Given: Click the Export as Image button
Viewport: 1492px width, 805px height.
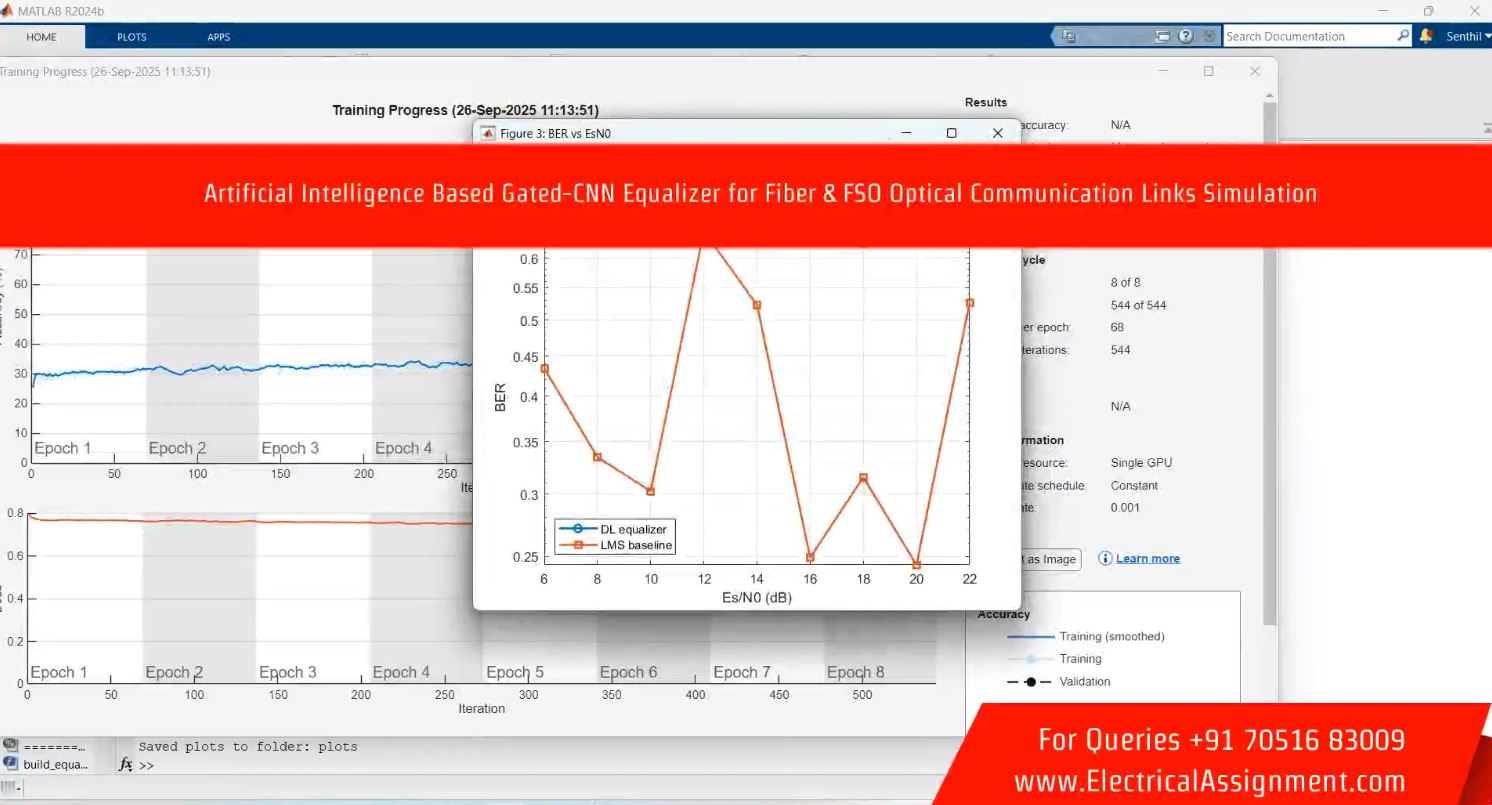Looking at the screenshot, I should coord(1052,559).
